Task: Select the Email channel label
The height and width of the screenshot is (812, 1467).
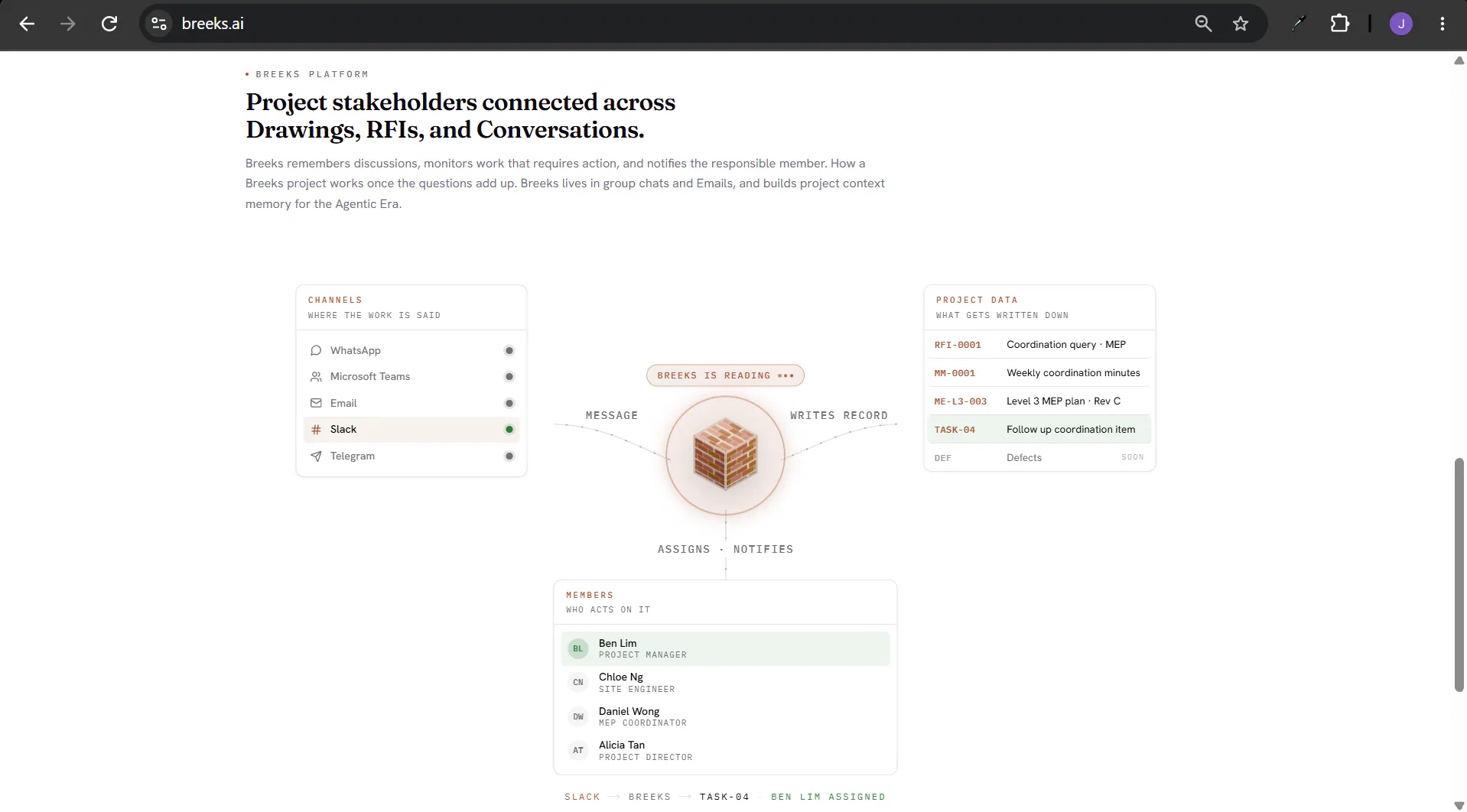Action: (343, 403)
